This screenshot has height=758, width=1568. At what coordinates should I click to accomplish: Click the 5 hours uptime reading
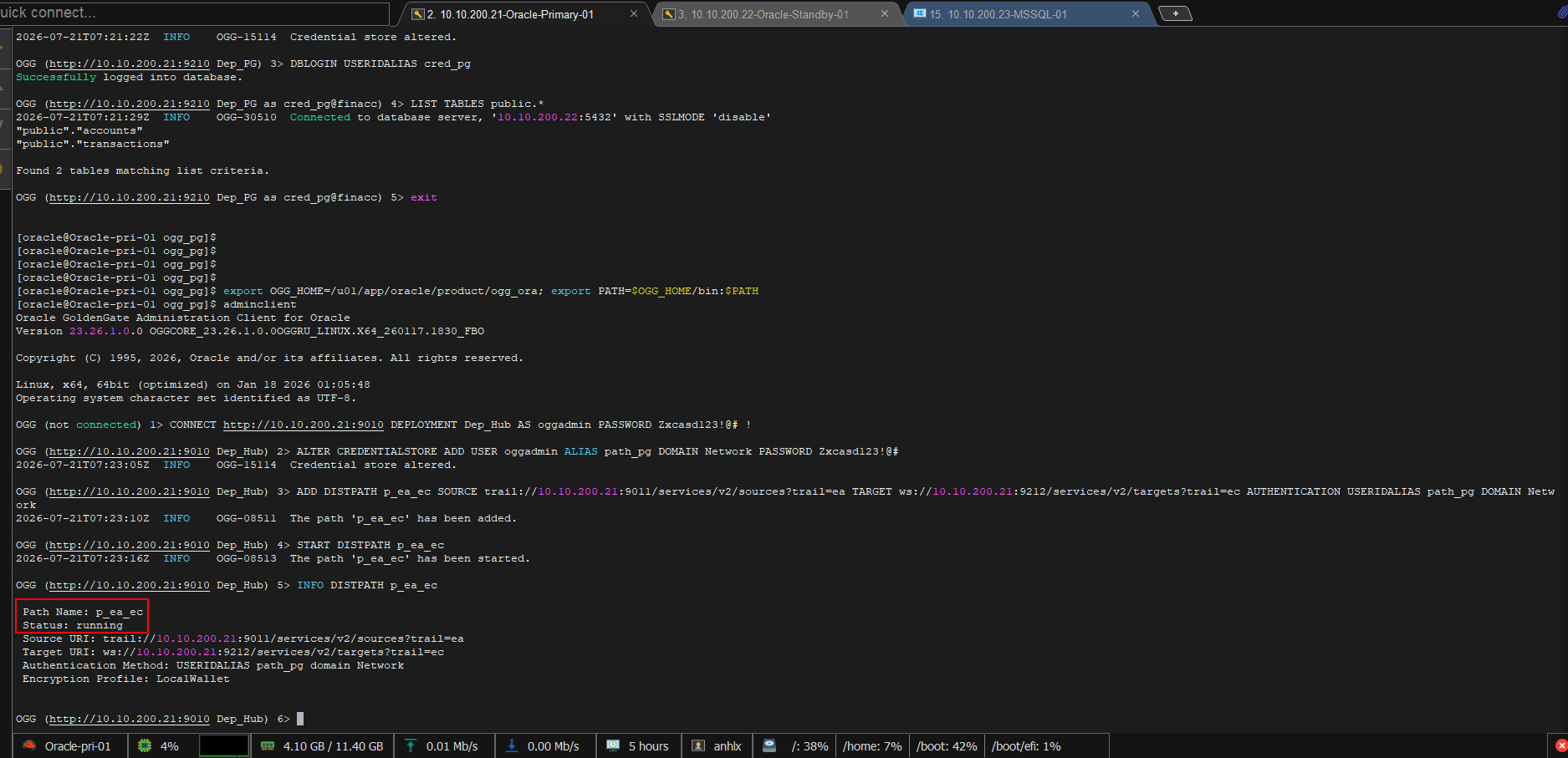click(x=648, y=746)
